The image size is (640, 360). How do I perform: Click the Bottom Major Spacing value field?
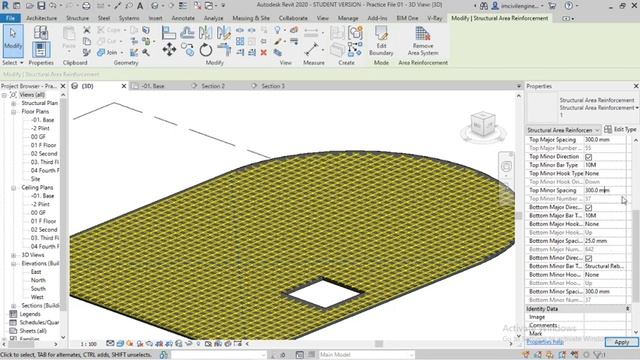605,241
